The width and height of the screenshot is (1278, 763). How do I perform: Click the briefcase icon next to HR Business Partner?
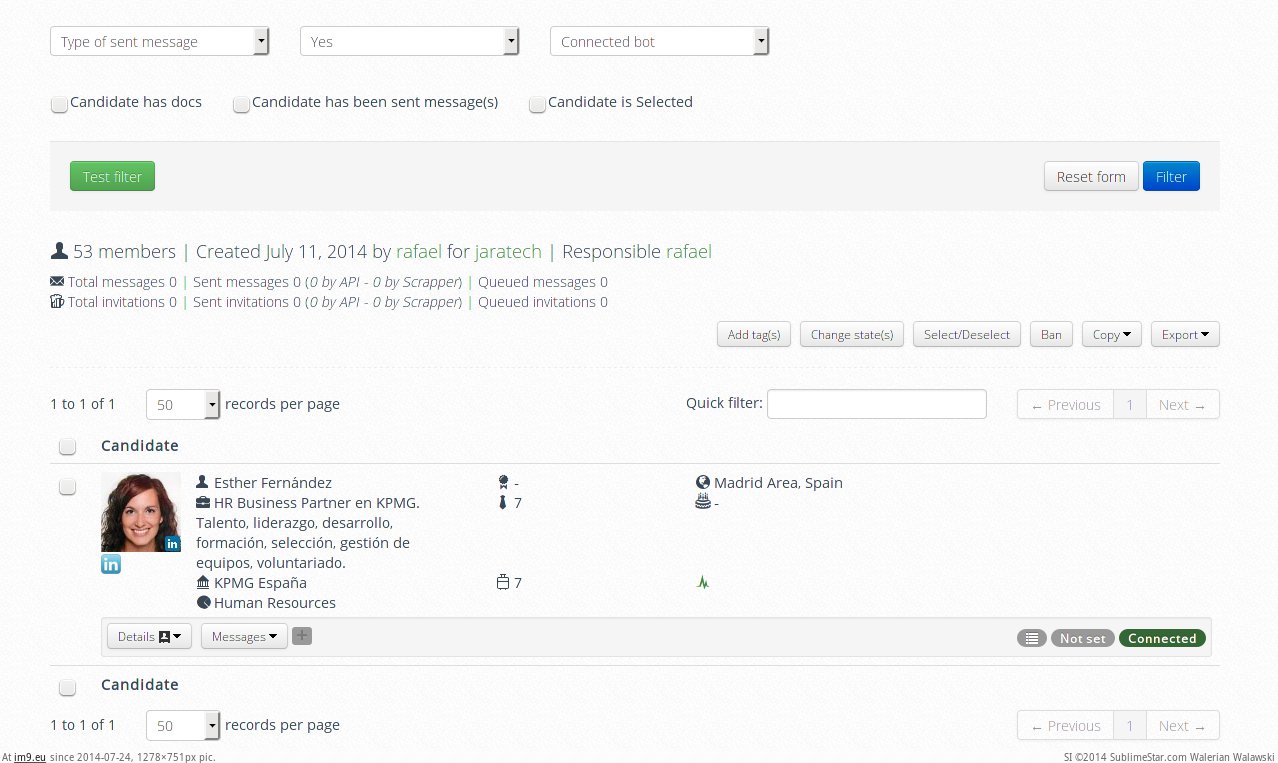point(203,502)
